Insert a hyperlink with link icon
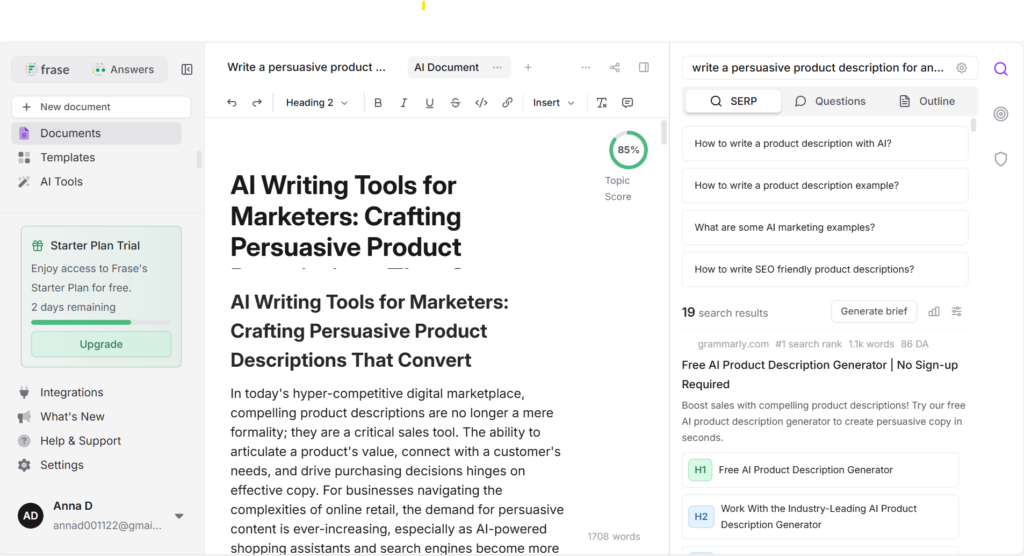Viewport: 1024px width, 556px height. tap(507, 103)
